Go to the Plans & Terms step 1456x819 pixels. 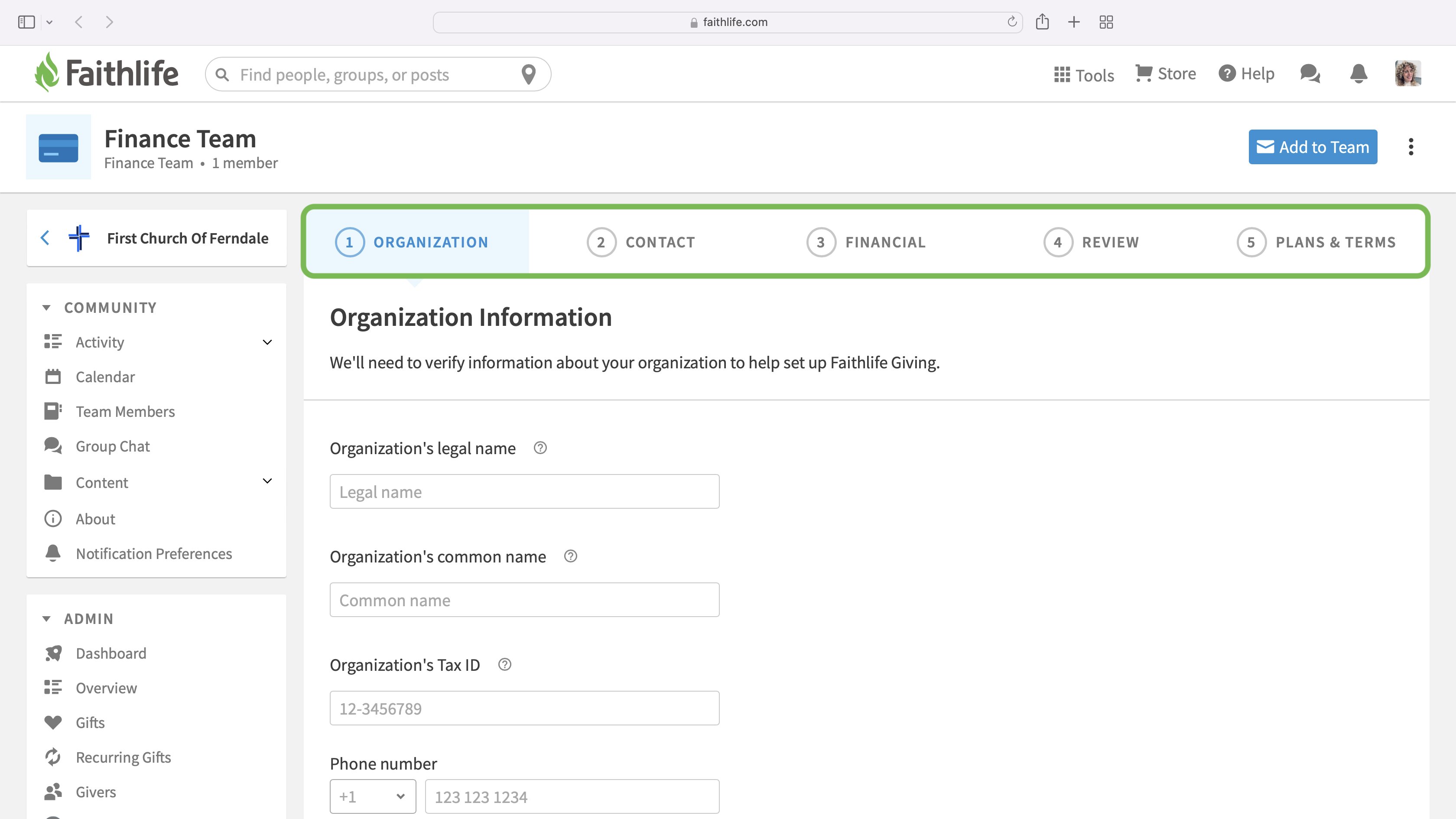(1316, 242)
